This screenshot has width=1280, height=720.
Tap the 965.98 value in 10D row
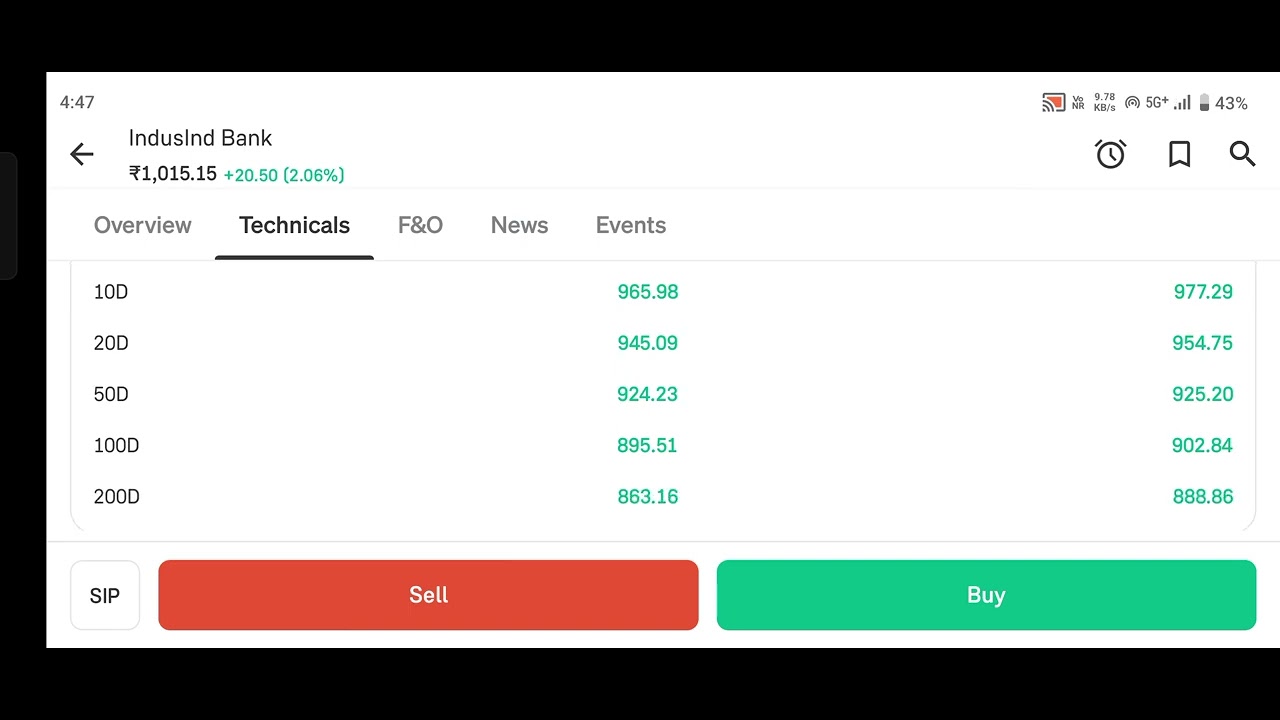tap(648, 292)
